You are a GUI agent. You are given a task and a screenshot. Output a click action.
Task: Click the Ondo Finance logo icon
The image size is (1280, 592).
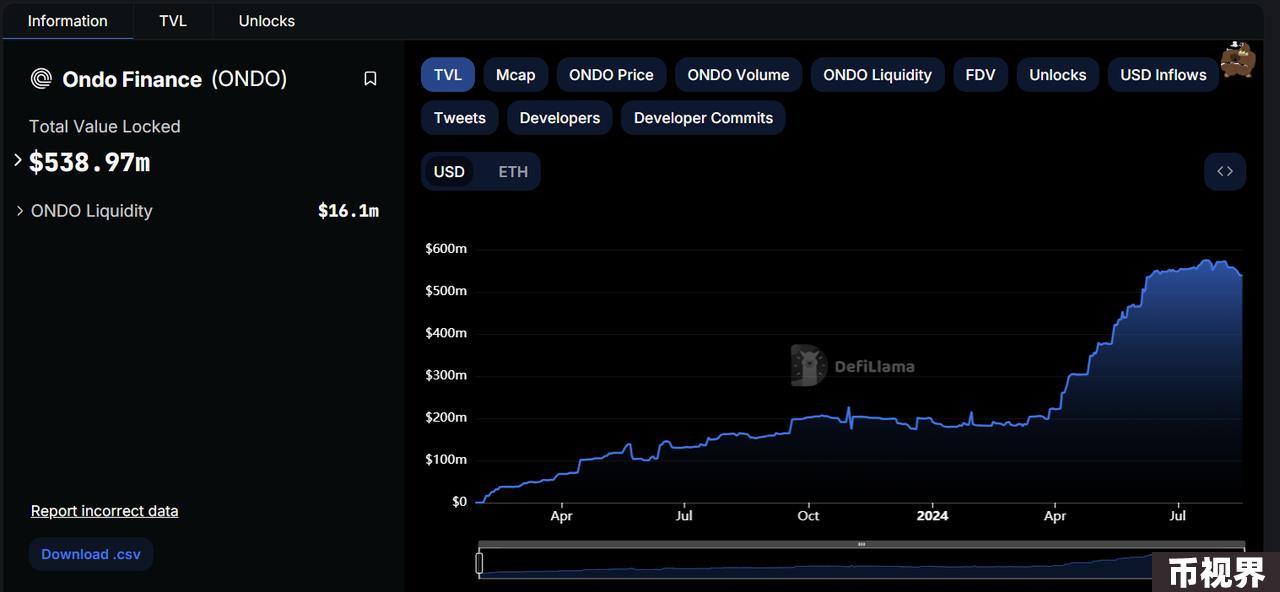(41, 79)
